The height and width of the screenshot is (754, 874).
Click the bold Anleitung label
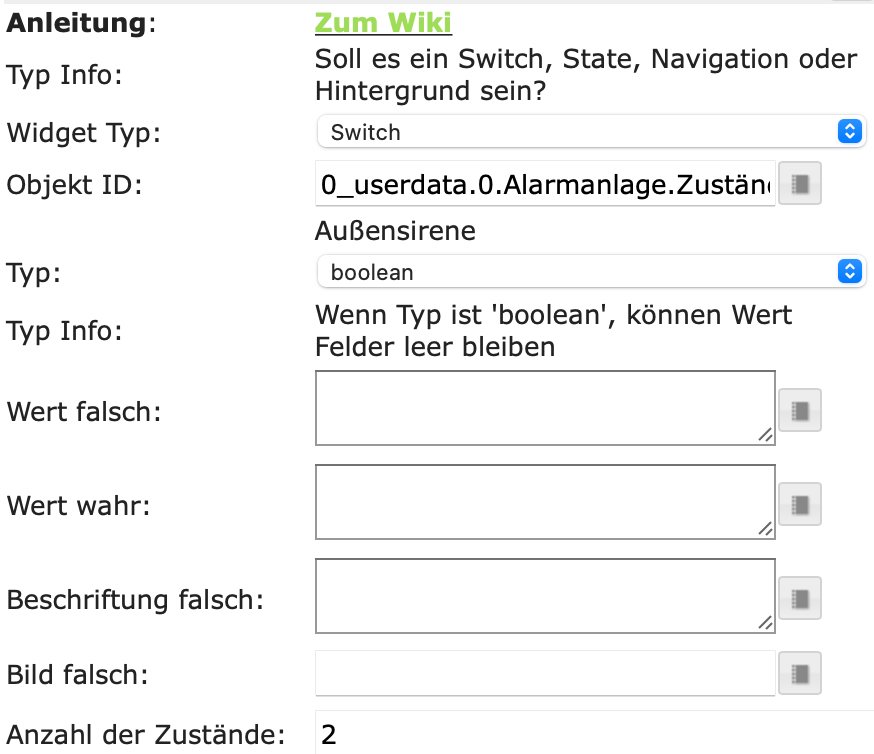coord(77,23)
